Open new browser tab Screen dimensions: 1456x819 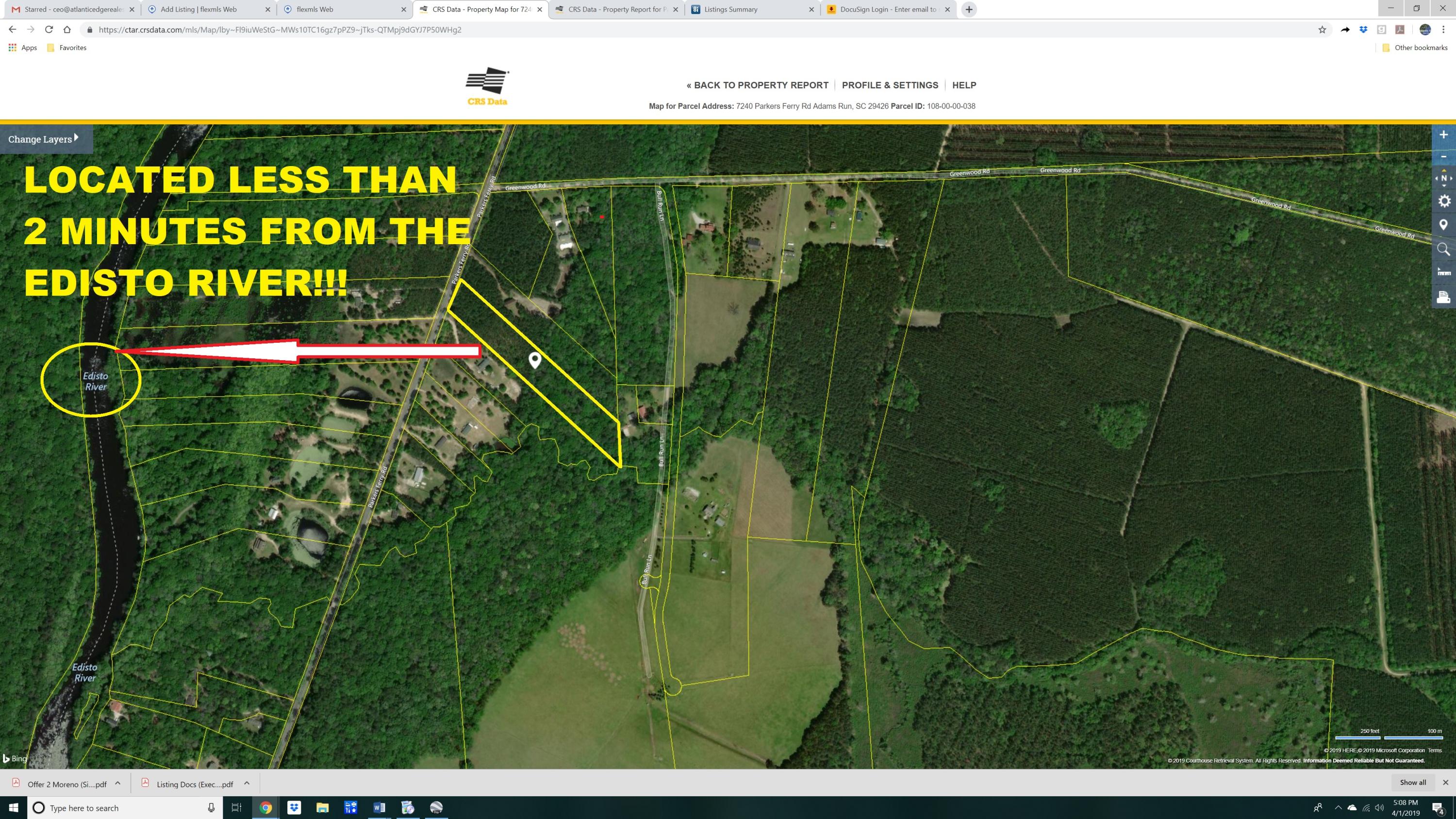click(969, 9)
